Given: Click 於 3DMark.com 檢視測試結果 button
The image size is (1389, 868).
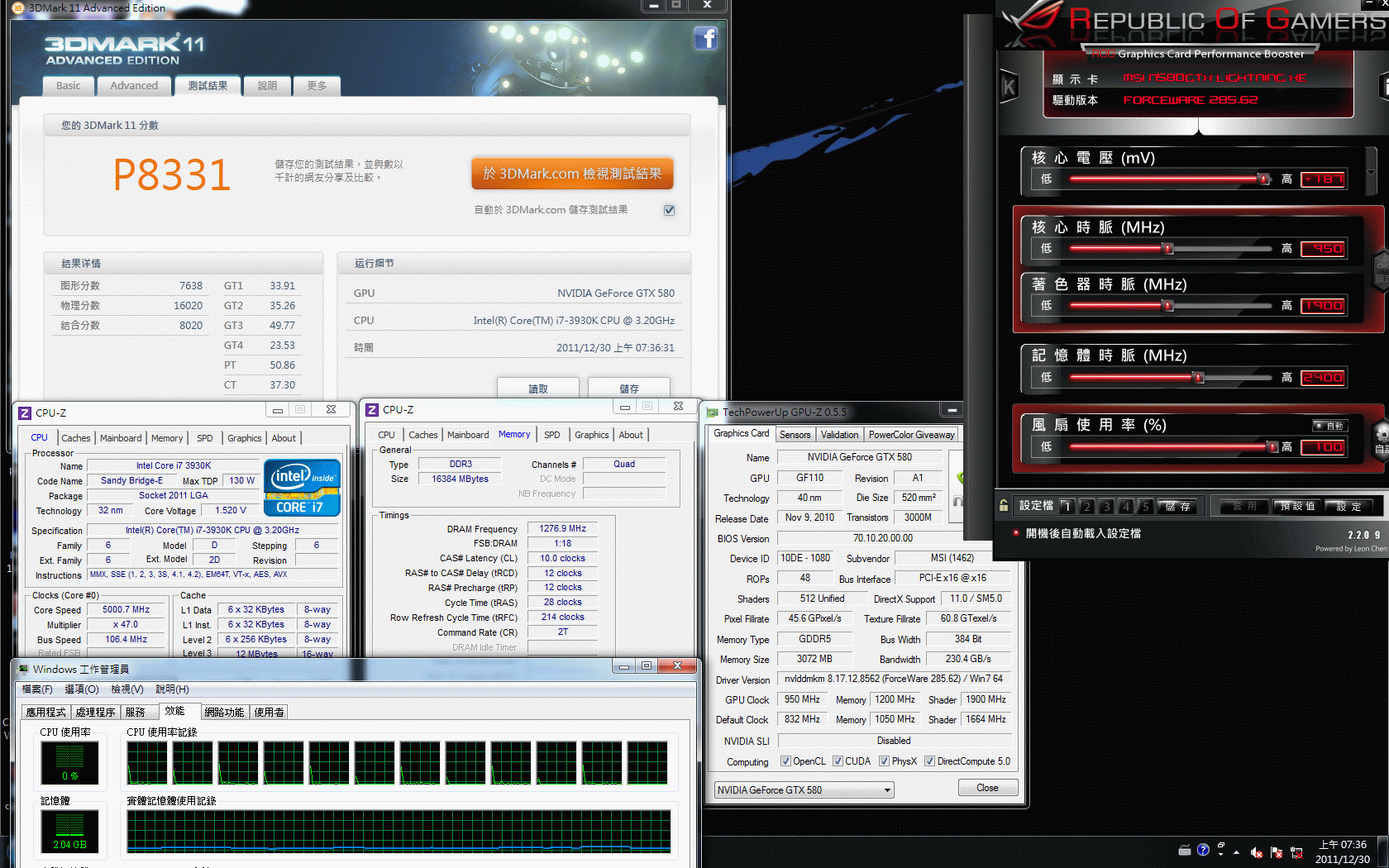Looking at the screenshot, I should (x=572, y=174).
